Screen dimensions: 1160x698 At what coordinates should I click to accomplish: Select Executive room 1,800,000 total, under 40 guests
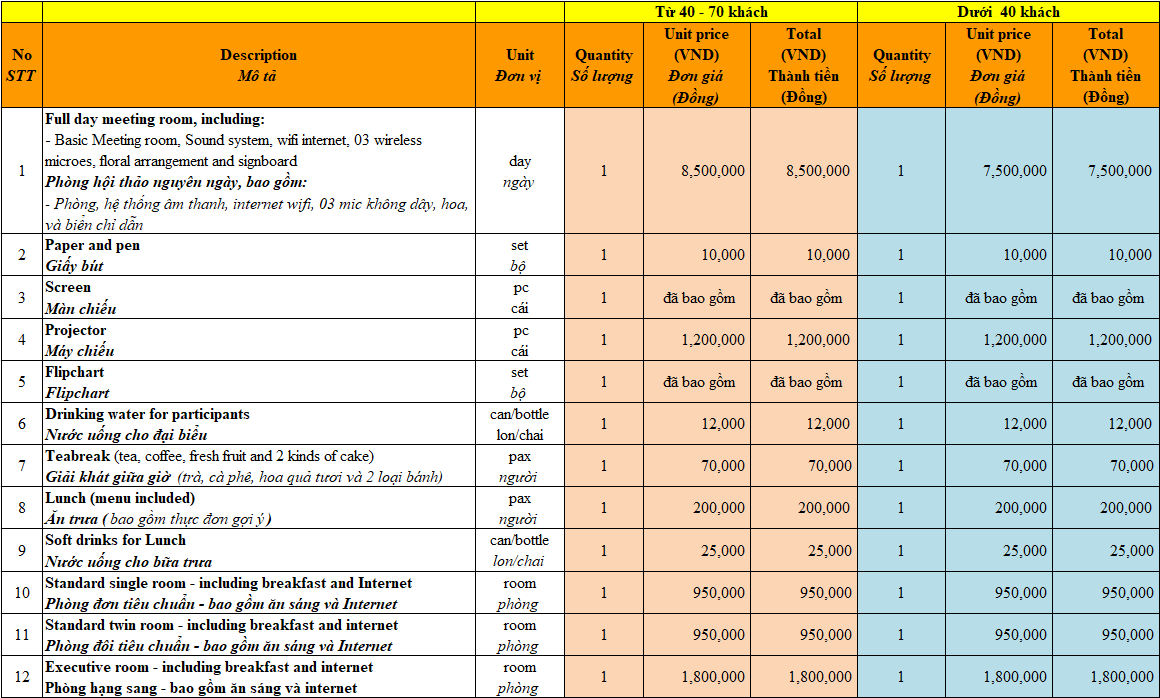coord(1106,677)
